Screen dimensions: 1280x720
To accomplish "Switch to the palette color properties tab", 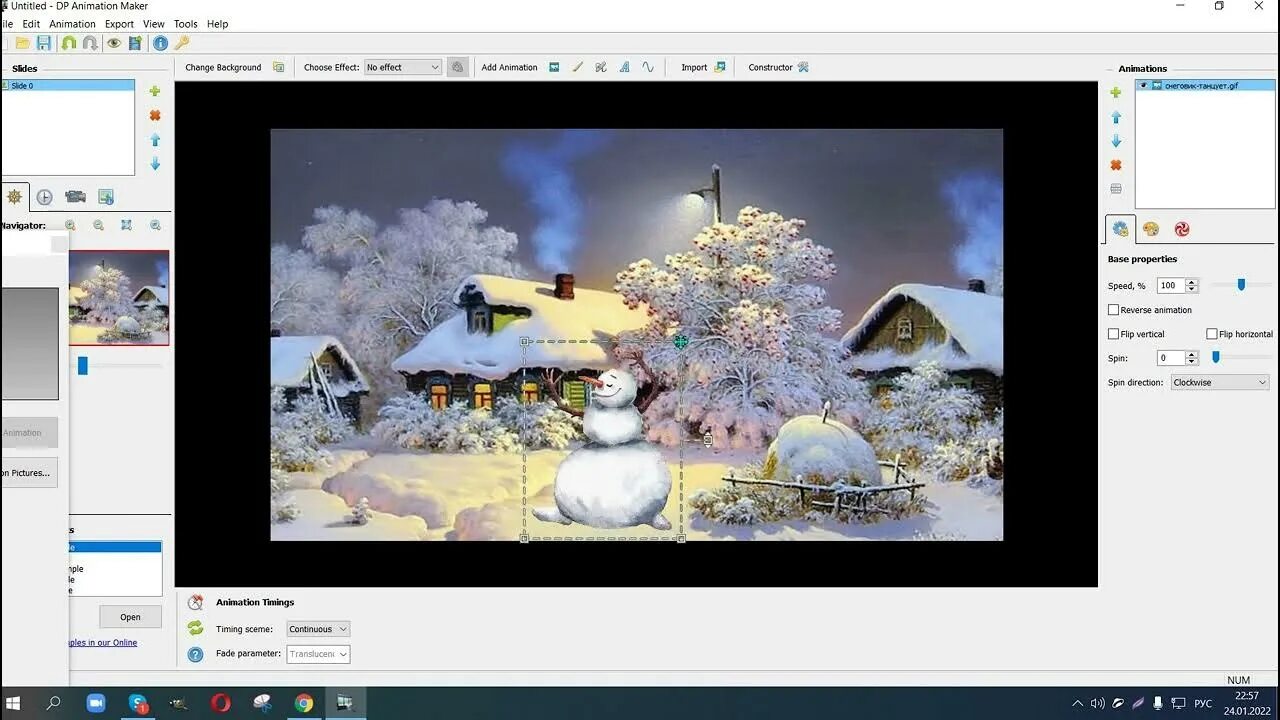I will (x=1151, y=229).
